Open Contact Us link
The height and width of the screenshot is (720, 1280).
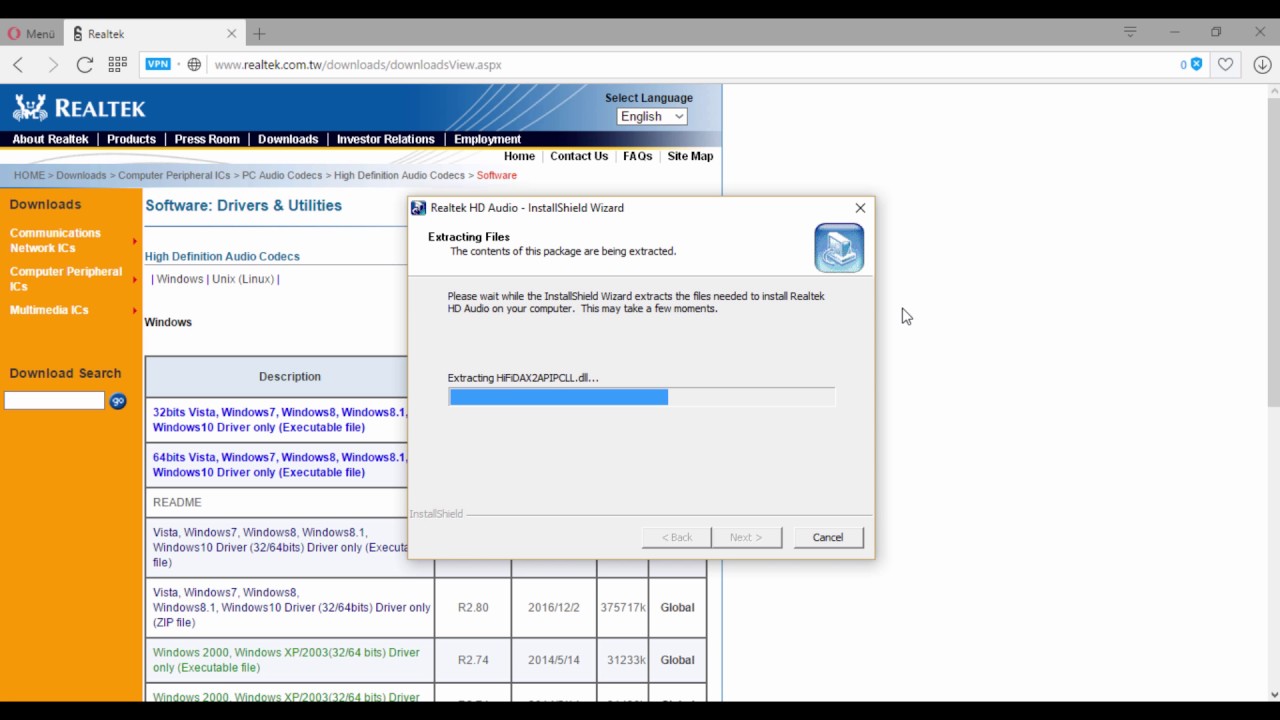pos(579,156)
